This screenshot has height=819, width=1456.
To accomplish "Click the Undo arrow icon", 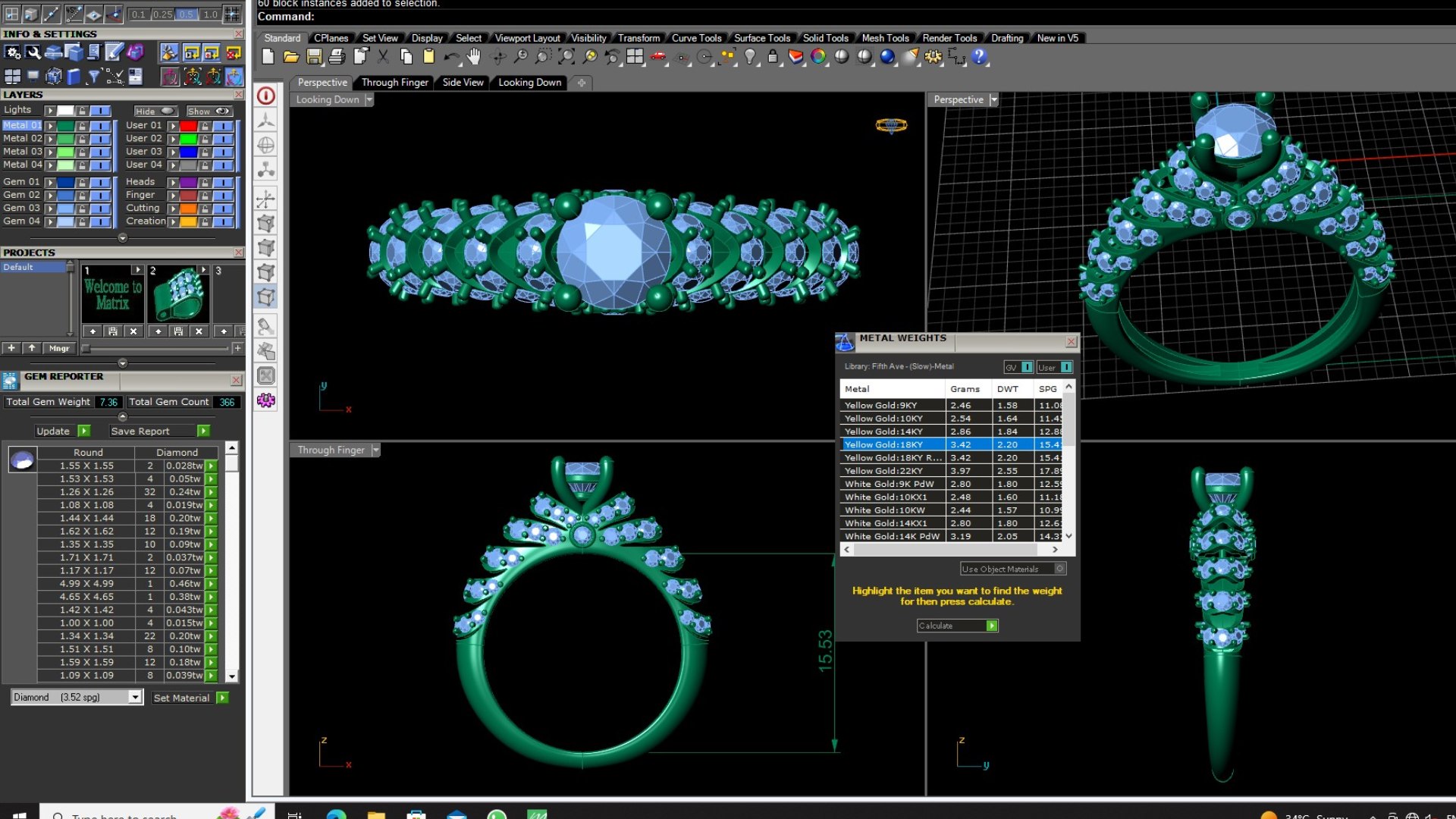I will (x=451, y=56).
